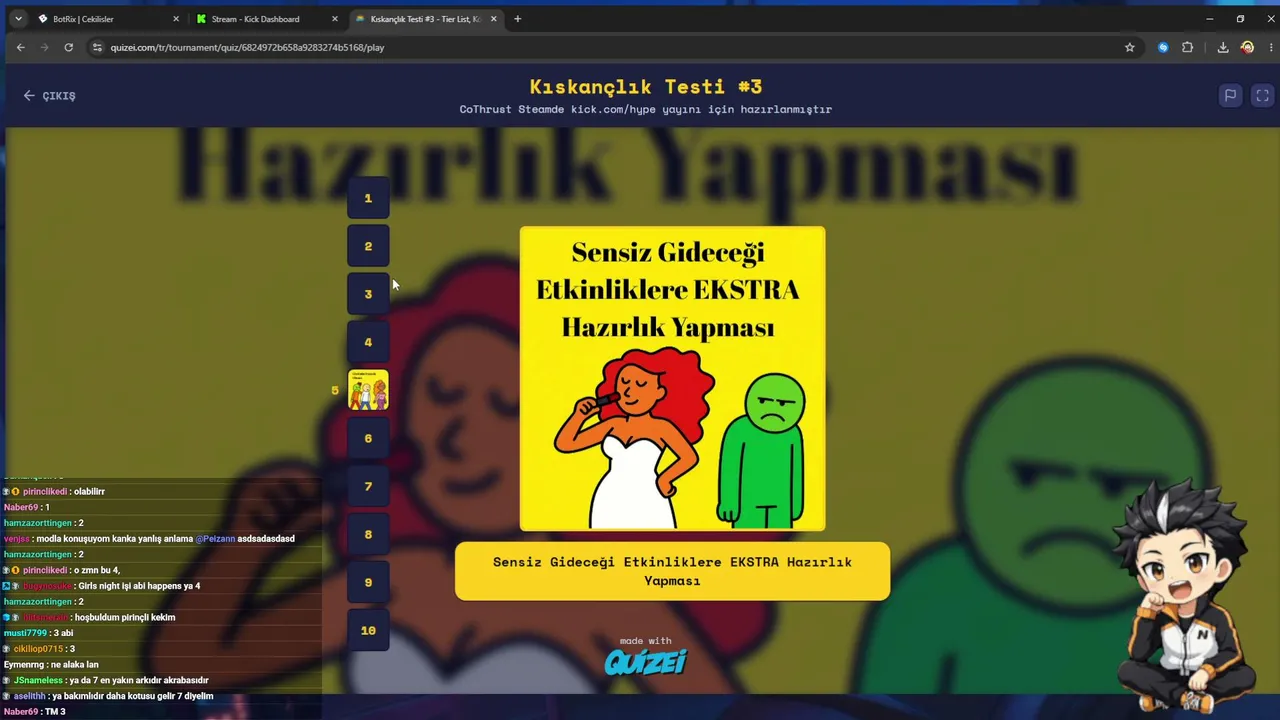
Task: Open the Quizei logo link
Action: point(646,662)
